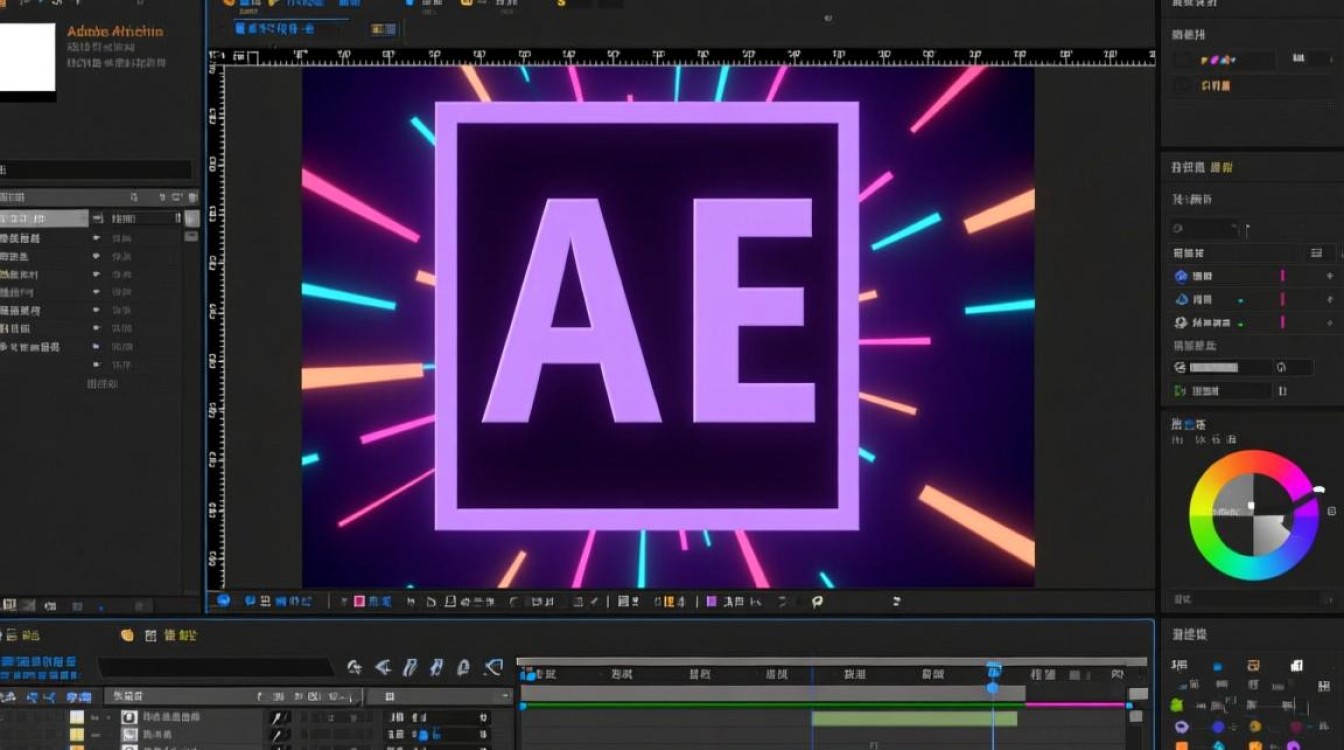Click the eraser-shaped icon above the timeline ruler
The height and width of the screenshot is (750, 1344).
tap(492, 667)
